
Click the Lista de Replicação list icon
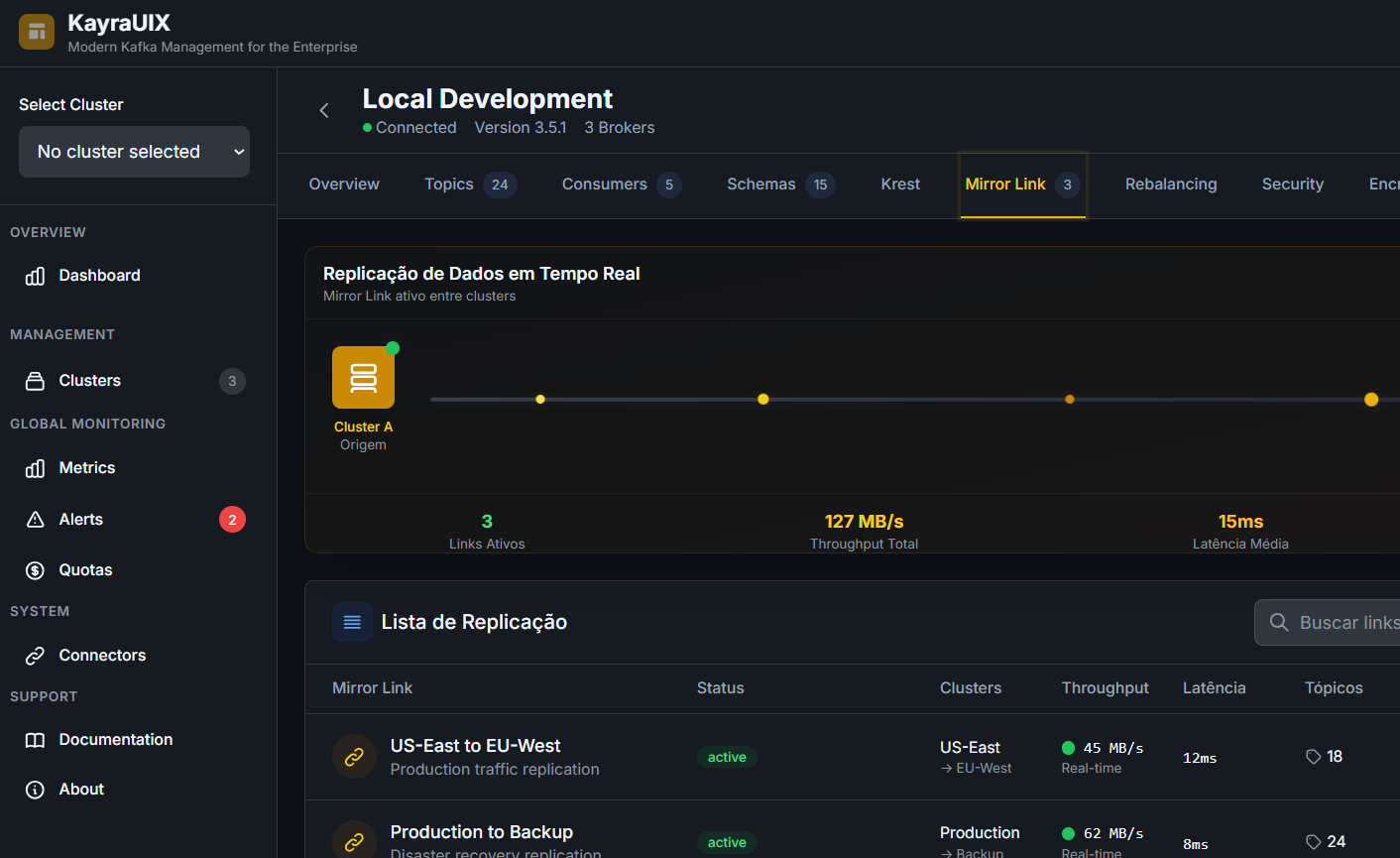(352, 622)
